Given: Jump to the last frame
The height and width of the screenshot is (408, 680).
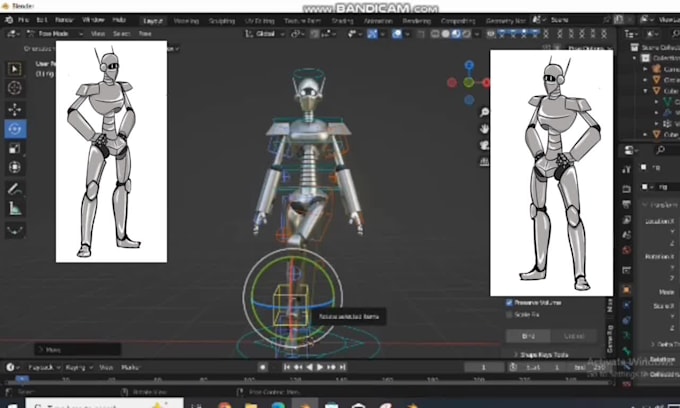Looking at the screenshot, I should [343, 367].
